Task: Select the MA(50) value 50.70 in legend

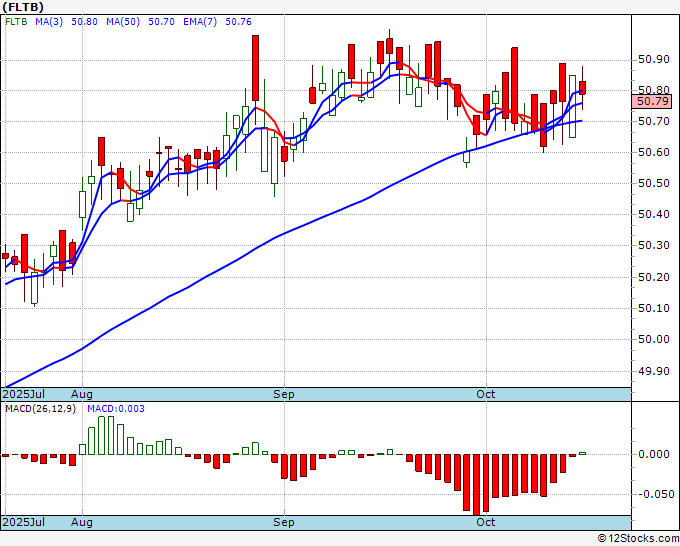Action: click(x=161, y=22)
